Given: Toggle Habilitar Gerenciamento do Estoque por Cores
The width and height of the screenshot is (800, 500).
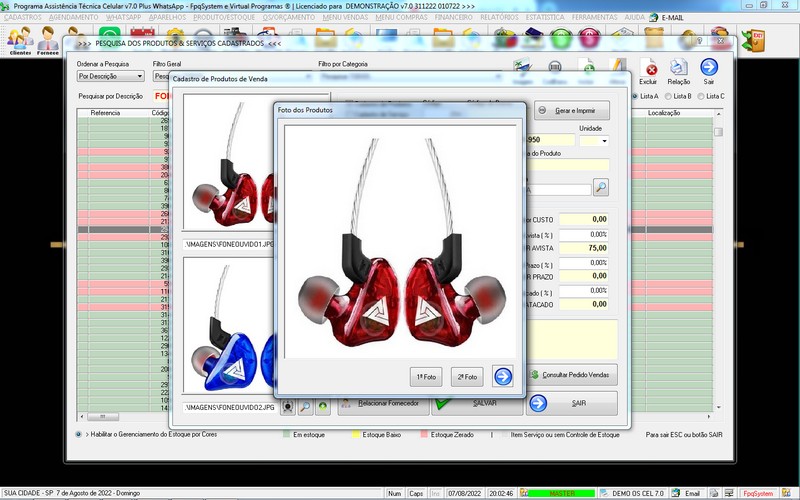Looking at the screenshot, I should [x=79, y=435].
